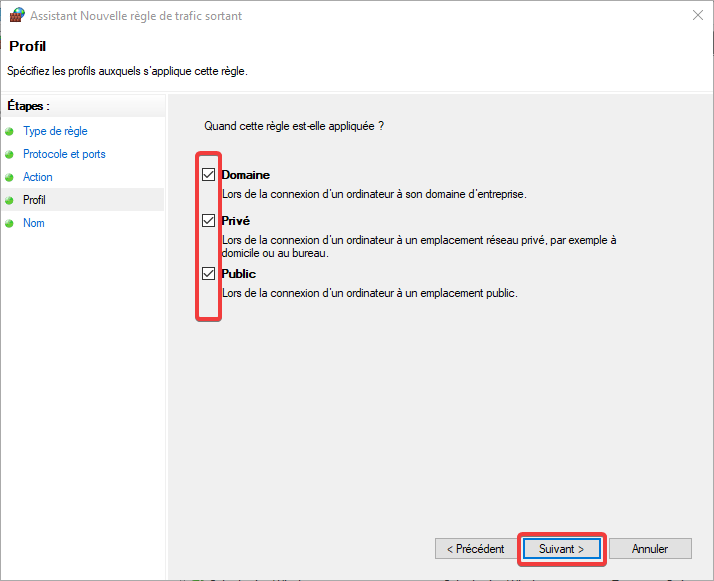Uncheck the Privé profile checkbox

(209, 220)
